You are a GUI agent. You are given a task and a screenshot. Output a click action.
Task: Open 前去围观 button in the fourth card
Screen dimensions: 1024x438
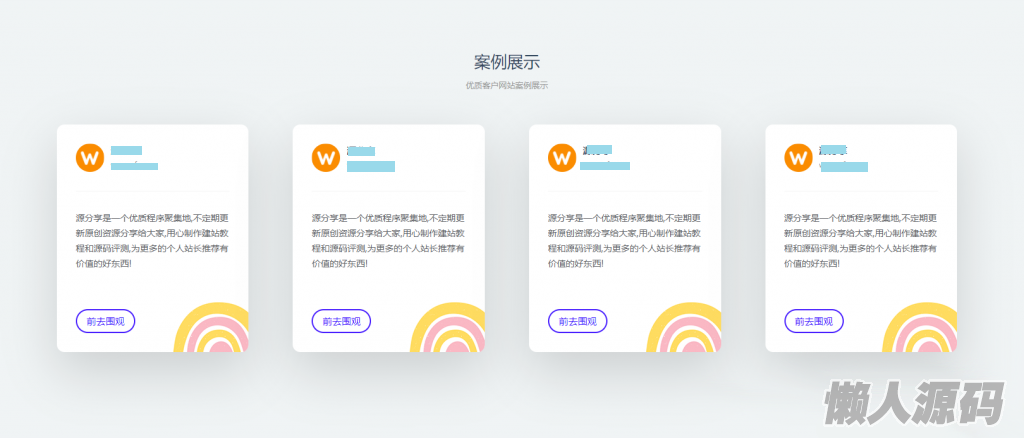814,321
